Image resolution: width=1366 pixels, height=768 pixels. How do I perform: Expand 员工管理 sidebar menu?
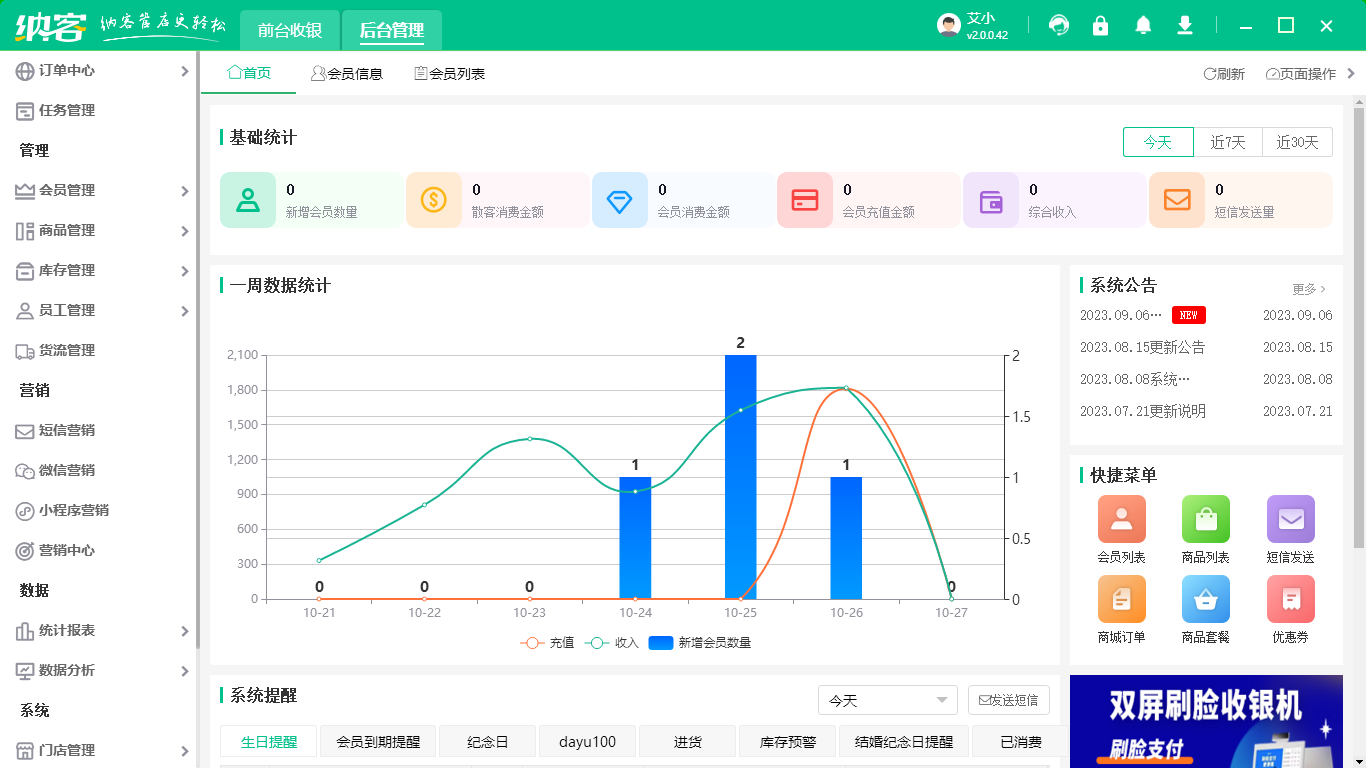(98, 310)
